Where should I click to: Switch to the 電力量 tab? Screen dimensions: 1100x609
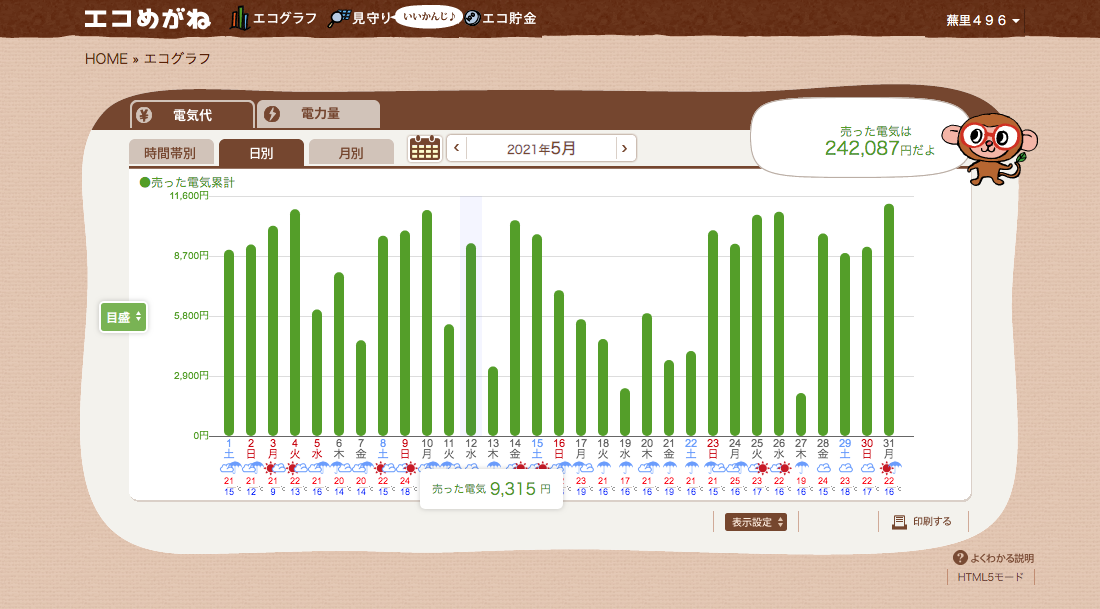point(319,115)
